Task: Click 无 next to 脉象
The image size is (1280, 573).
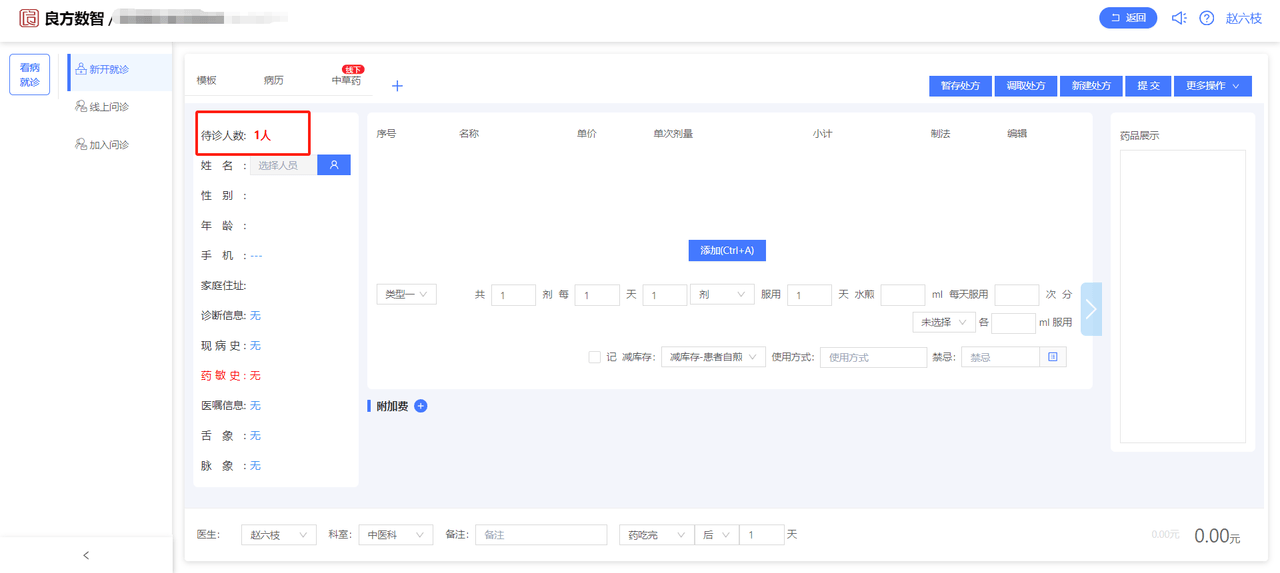Action: pos(255,466)
